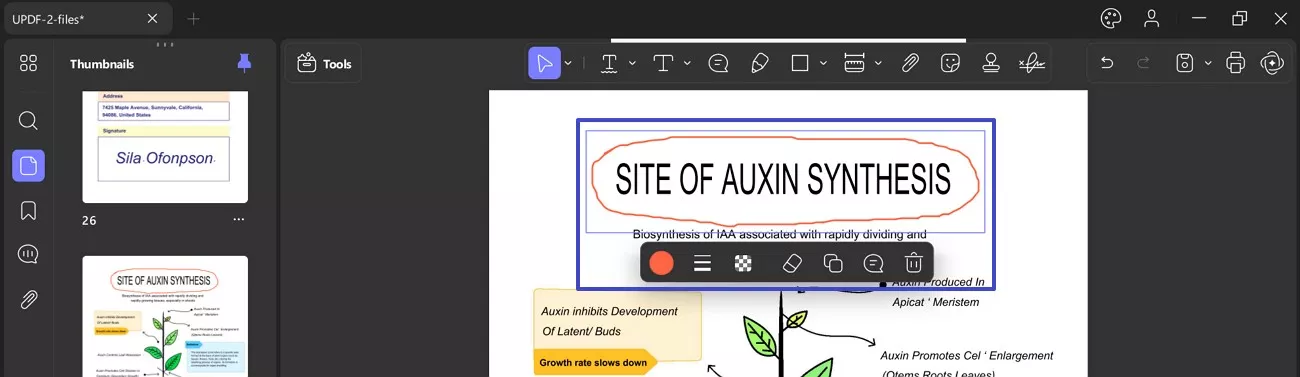Select the sticker tool icon
Image resolution: width=1300 pixels, height=377 pixels.
[950, 63]
